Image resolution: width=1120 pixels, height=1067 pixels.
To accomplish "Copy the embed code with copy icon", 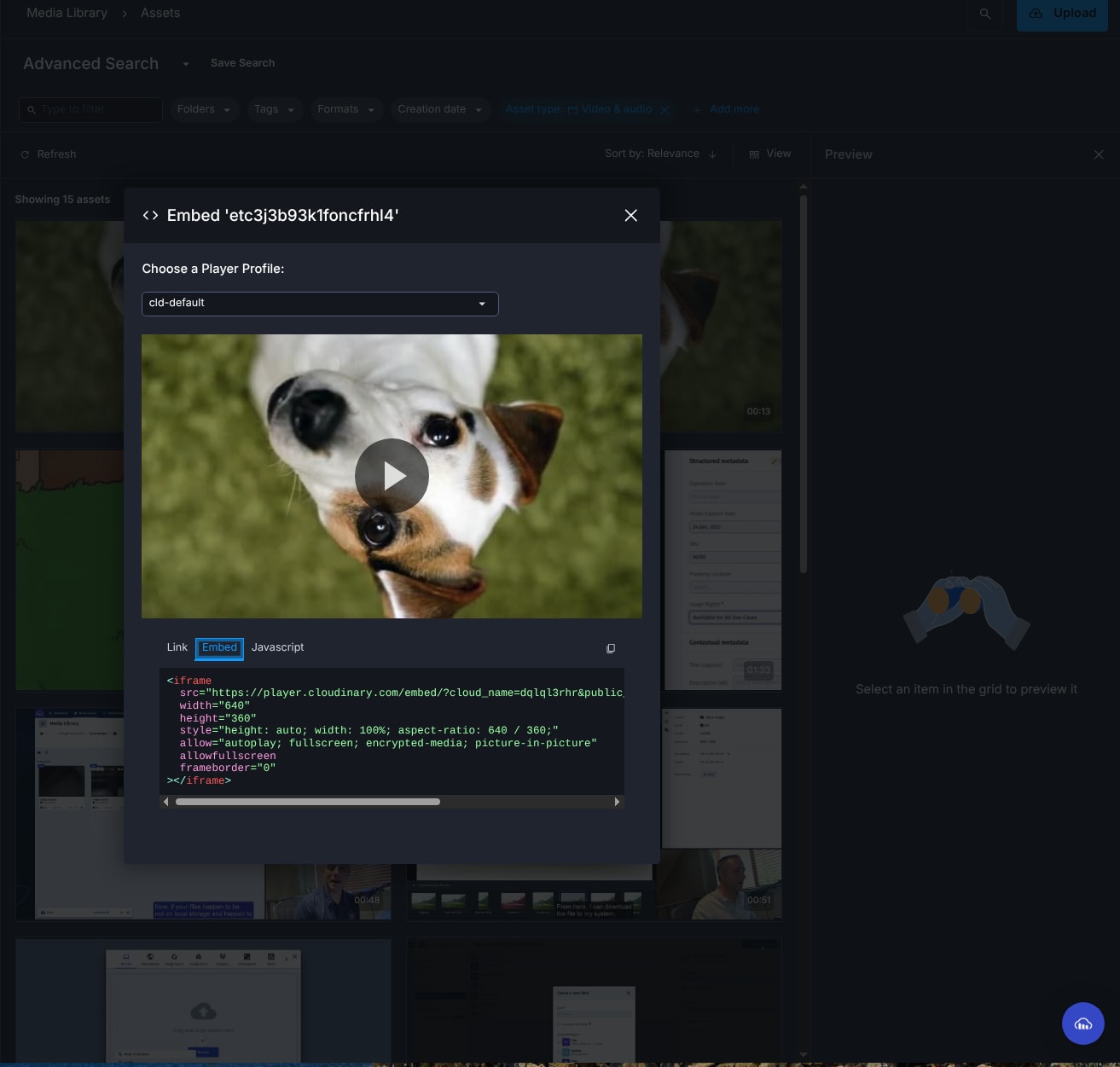I will tap(610, 648).
